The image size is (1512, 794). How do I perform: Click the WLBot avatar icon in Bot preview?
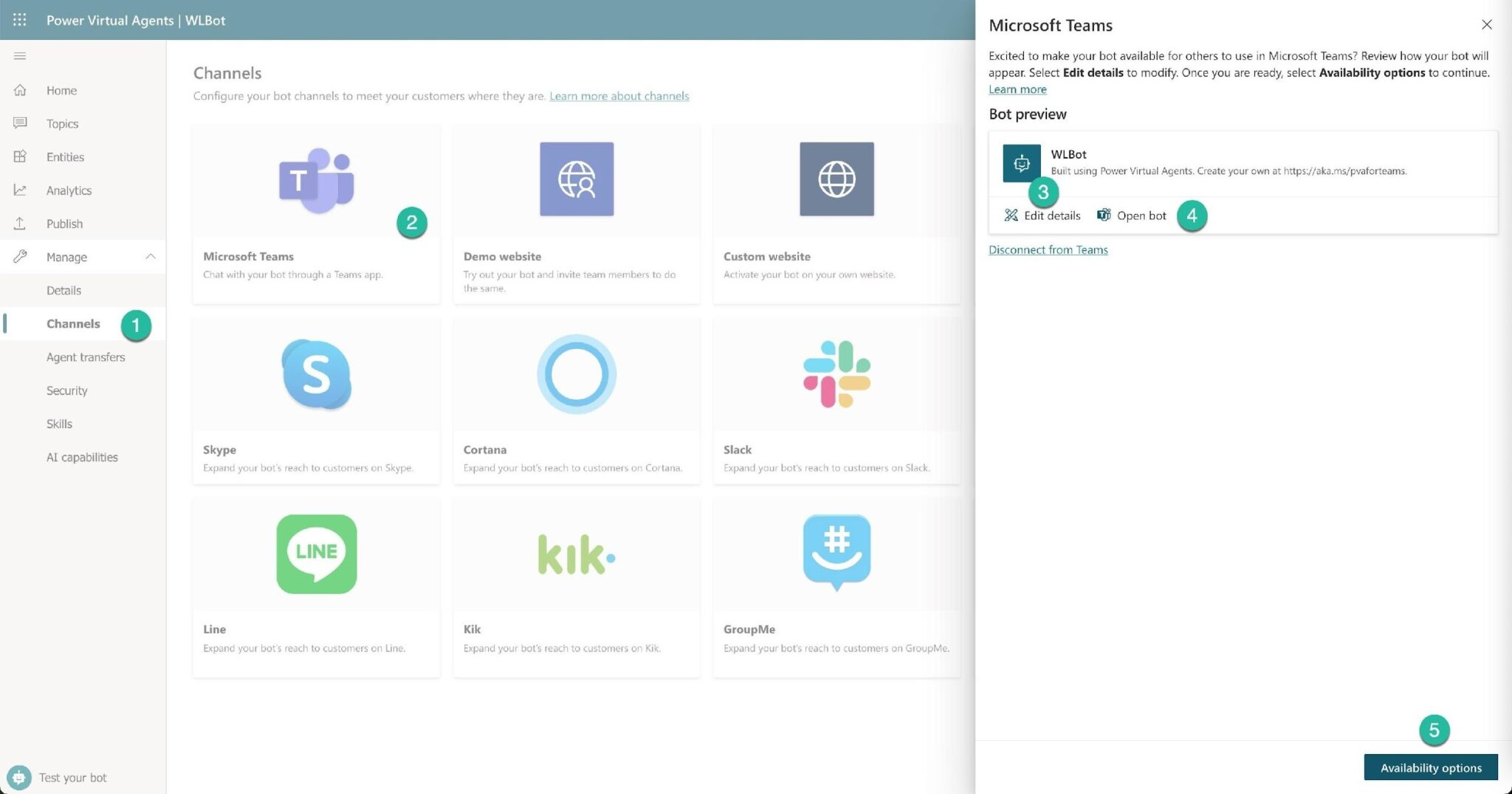1022,163
